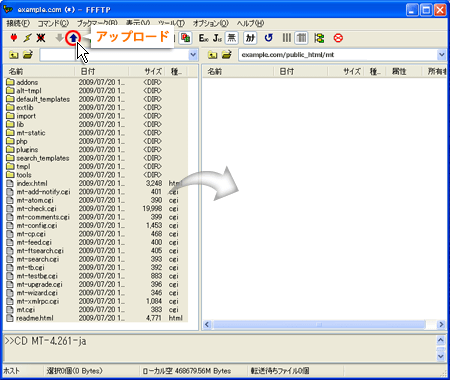Click the red Abort transfer icon
Screen dimensions: 450x380
338,38
